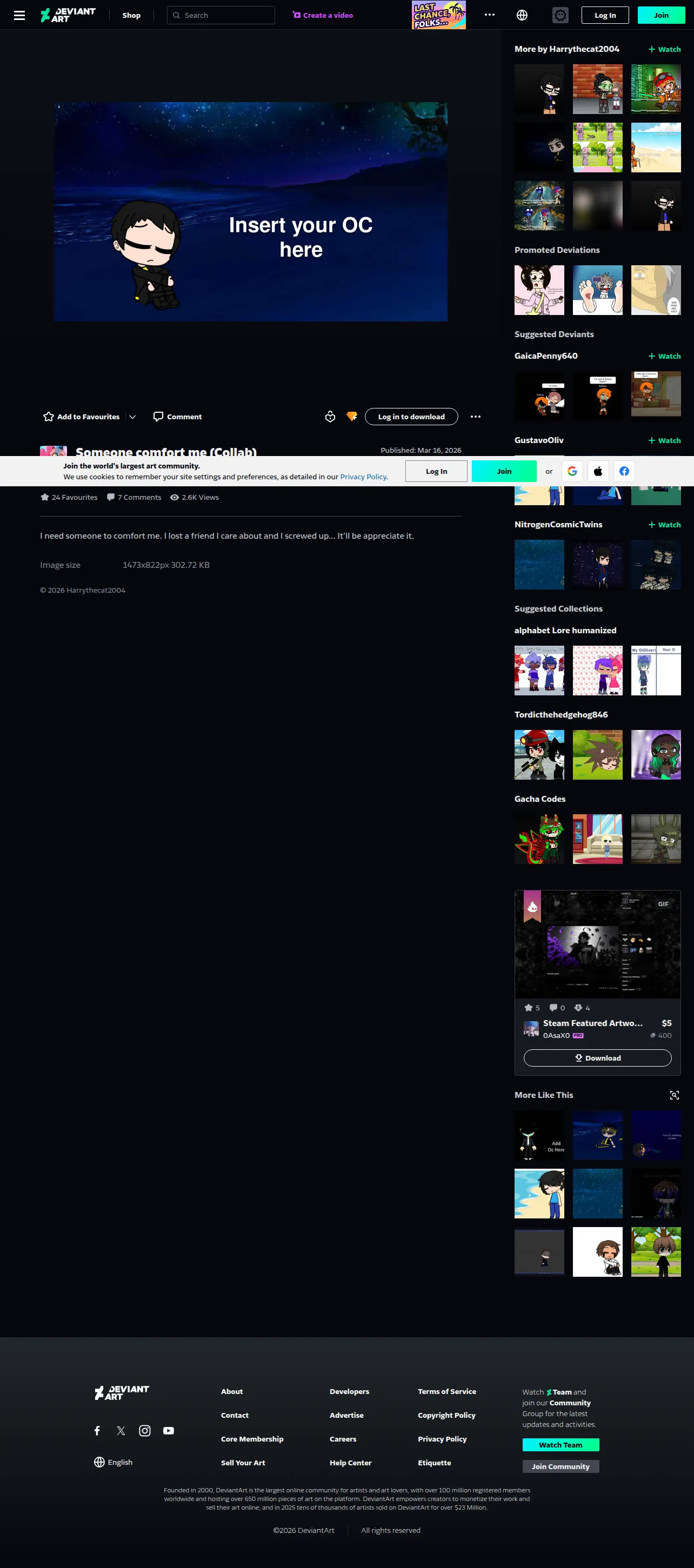Open the header three-dot more menu
This screenshot has height=1568, width=694.
pyautogui.click(x=490, y=15)
